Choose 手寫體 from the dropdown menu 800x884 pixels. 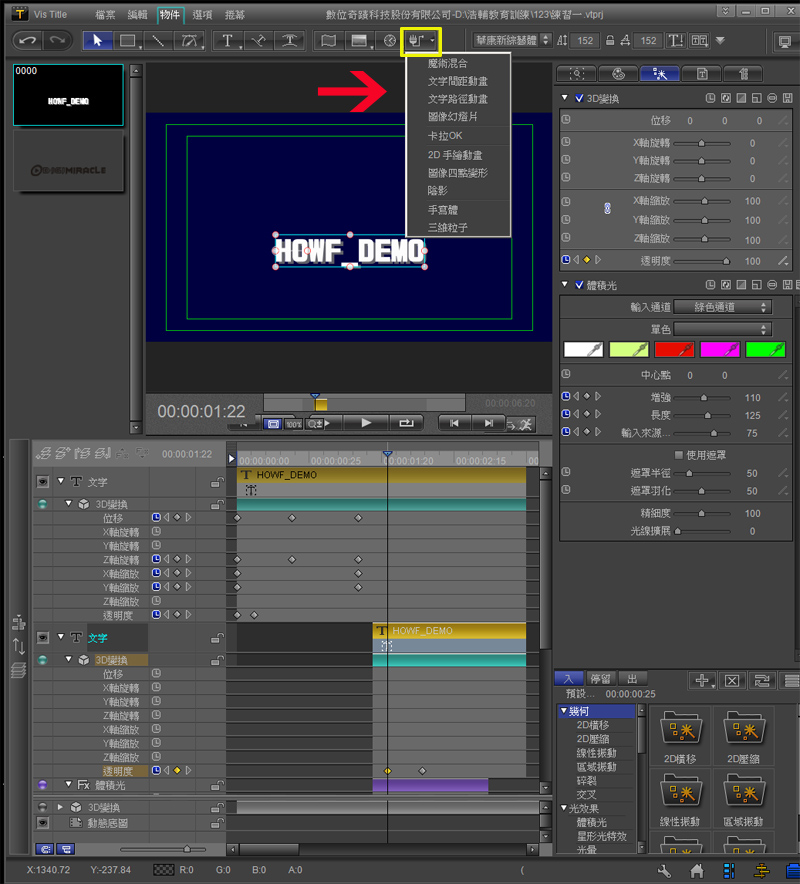click(x=443, y=210)
